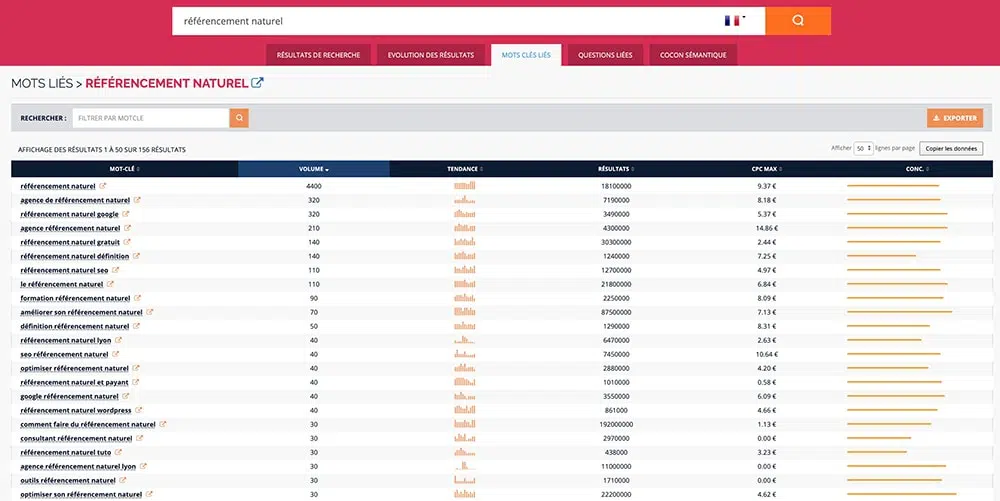This screenshot has height=501, width=1000.
Task: Open external icon next to référencement naturel google
Action: [126, 214]
